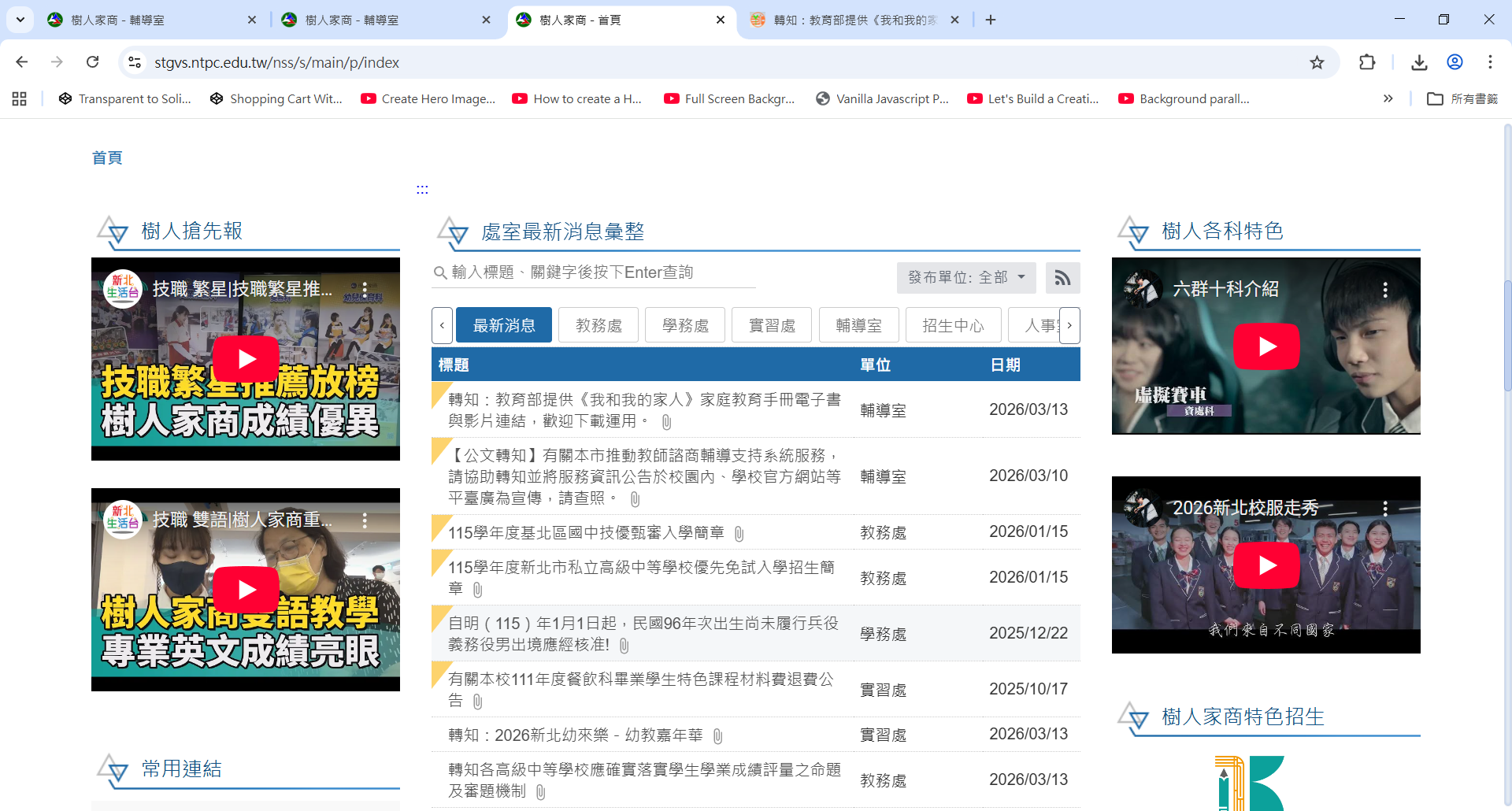Switch to the 教務處 tab
This screenshot has height=811, width=1512.
[x=598, y=325]
